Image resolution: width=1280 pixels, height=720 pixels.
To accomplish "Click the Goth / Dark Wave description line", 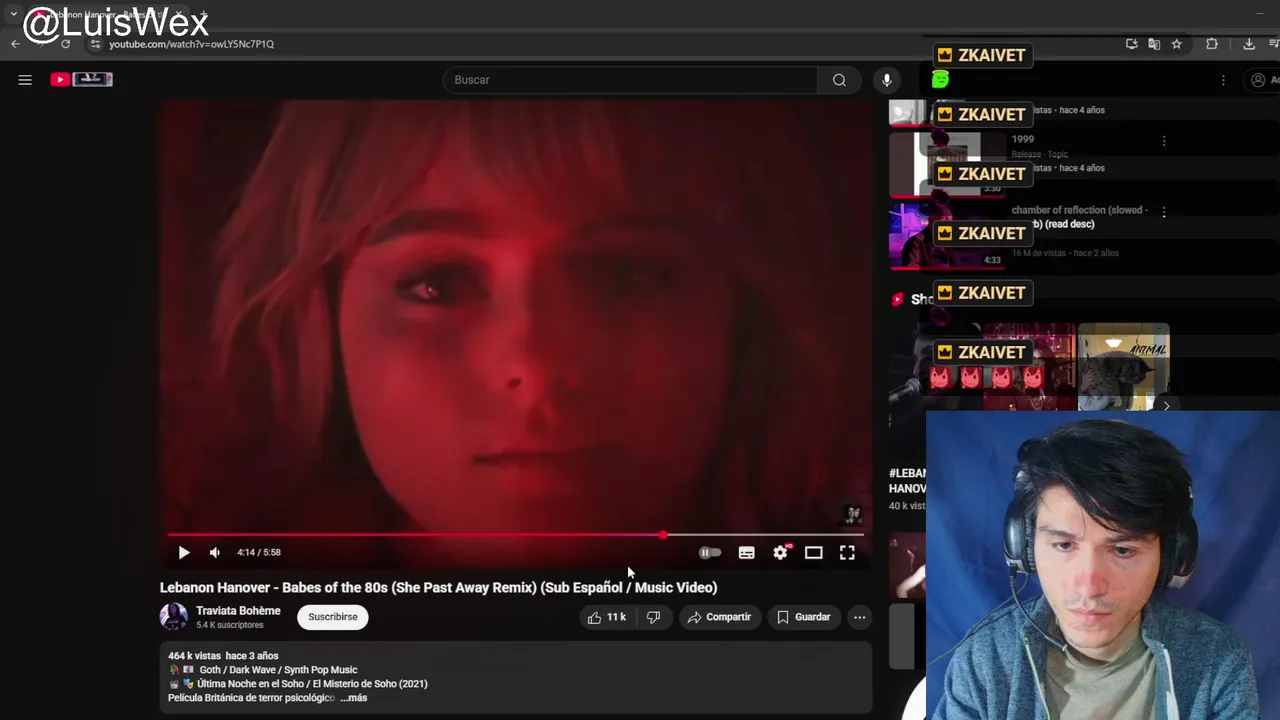I will click(x=263, y=670).
